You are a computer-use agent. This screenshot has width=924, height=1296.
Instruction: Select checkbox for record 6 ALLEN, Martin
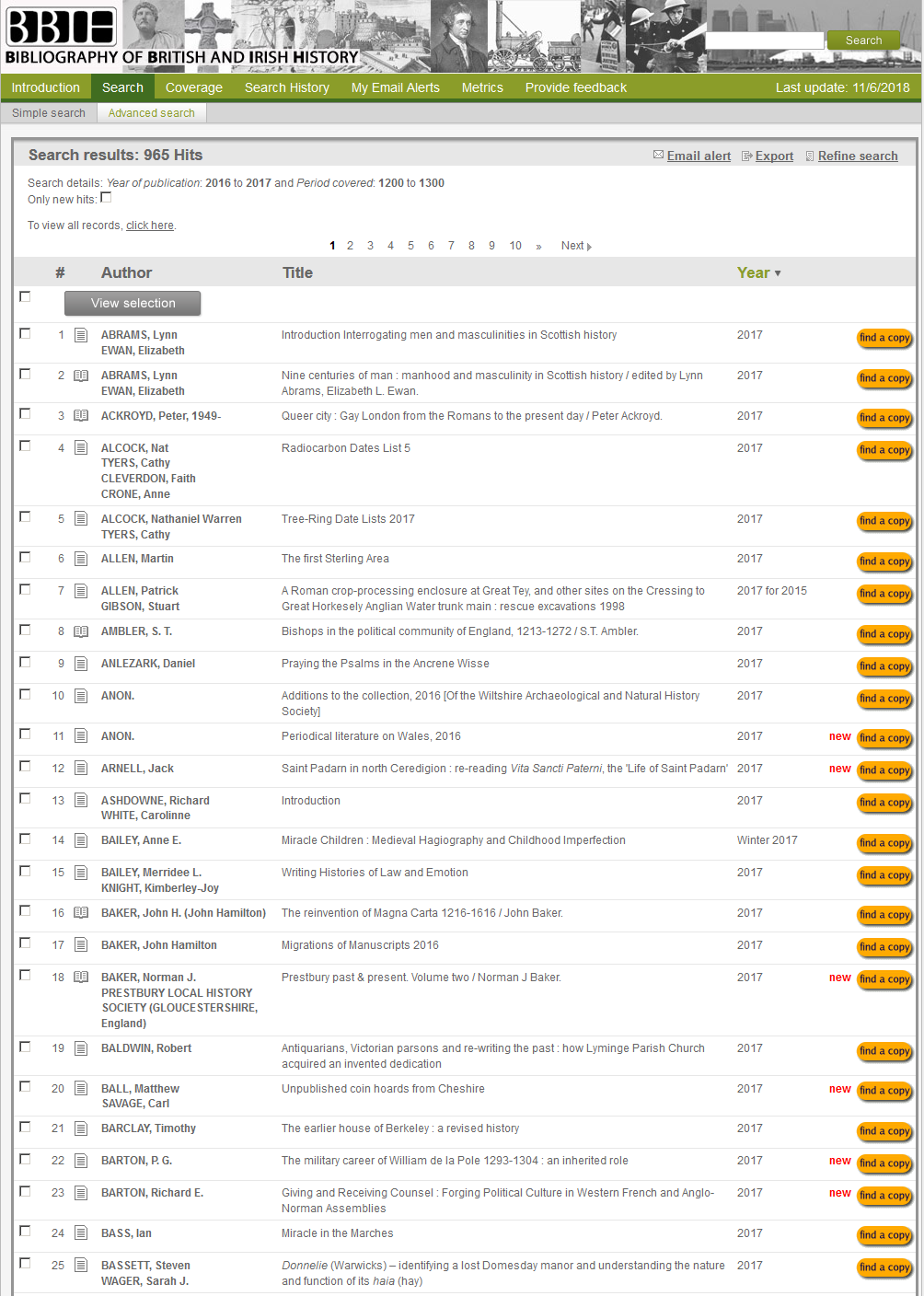point(25,558)
